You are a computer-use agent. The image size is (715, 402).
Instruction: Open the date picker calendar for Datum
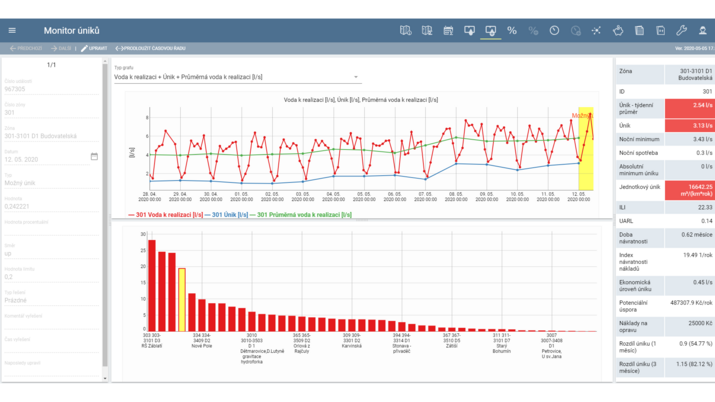[94, 157]
